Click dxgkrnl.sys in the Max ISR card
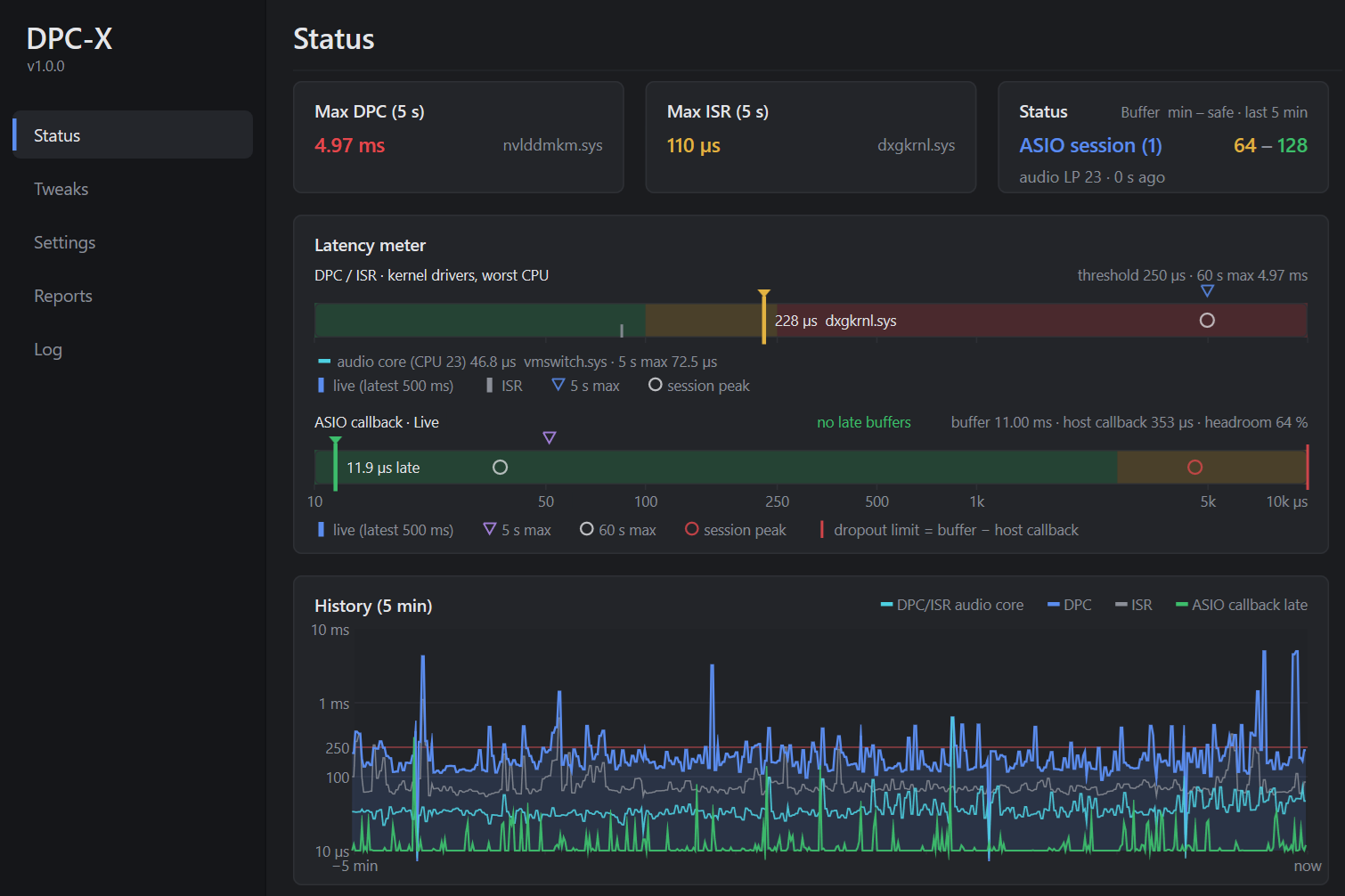 917,145
